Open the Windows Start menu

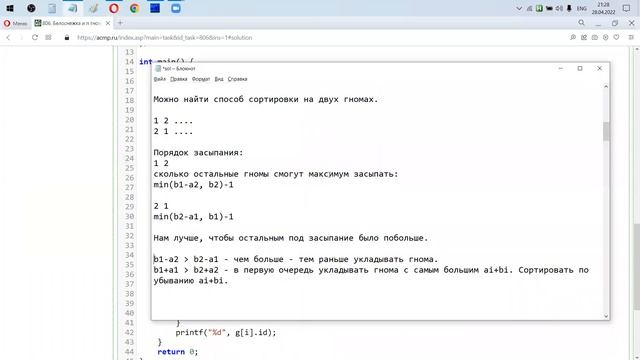10,8
